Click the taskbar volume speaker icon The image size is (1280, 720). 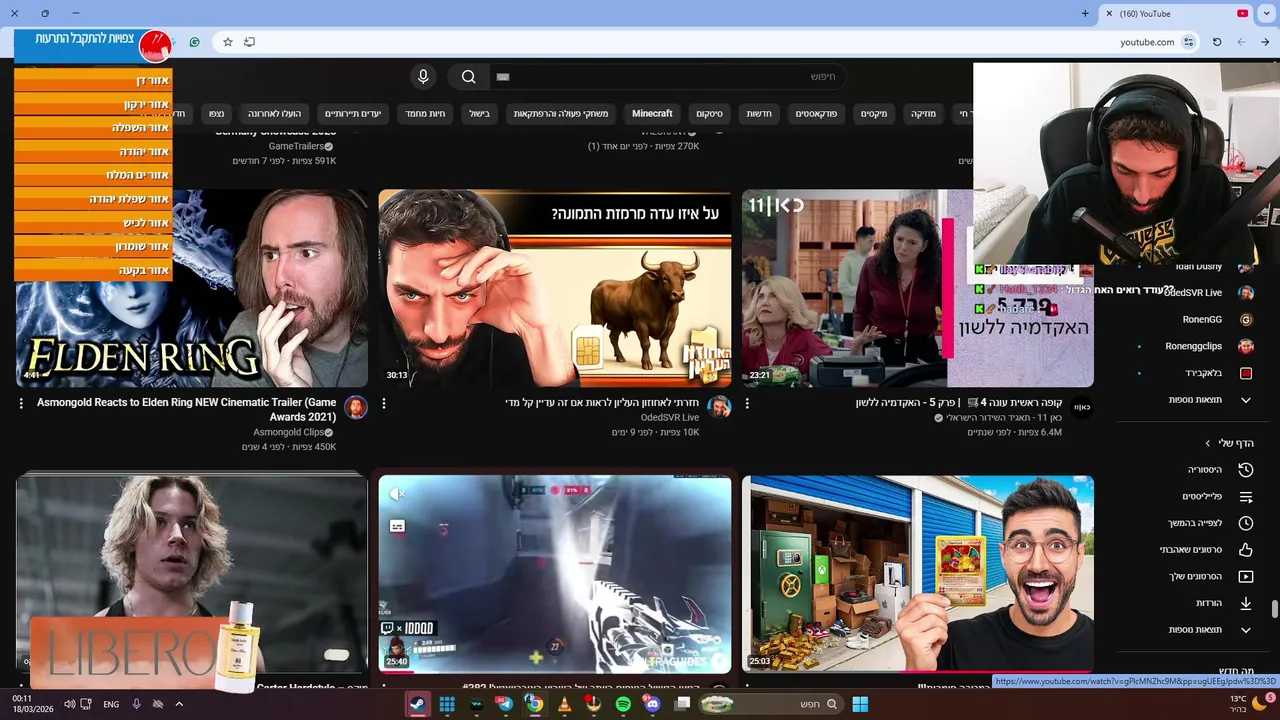click(69, 704)
